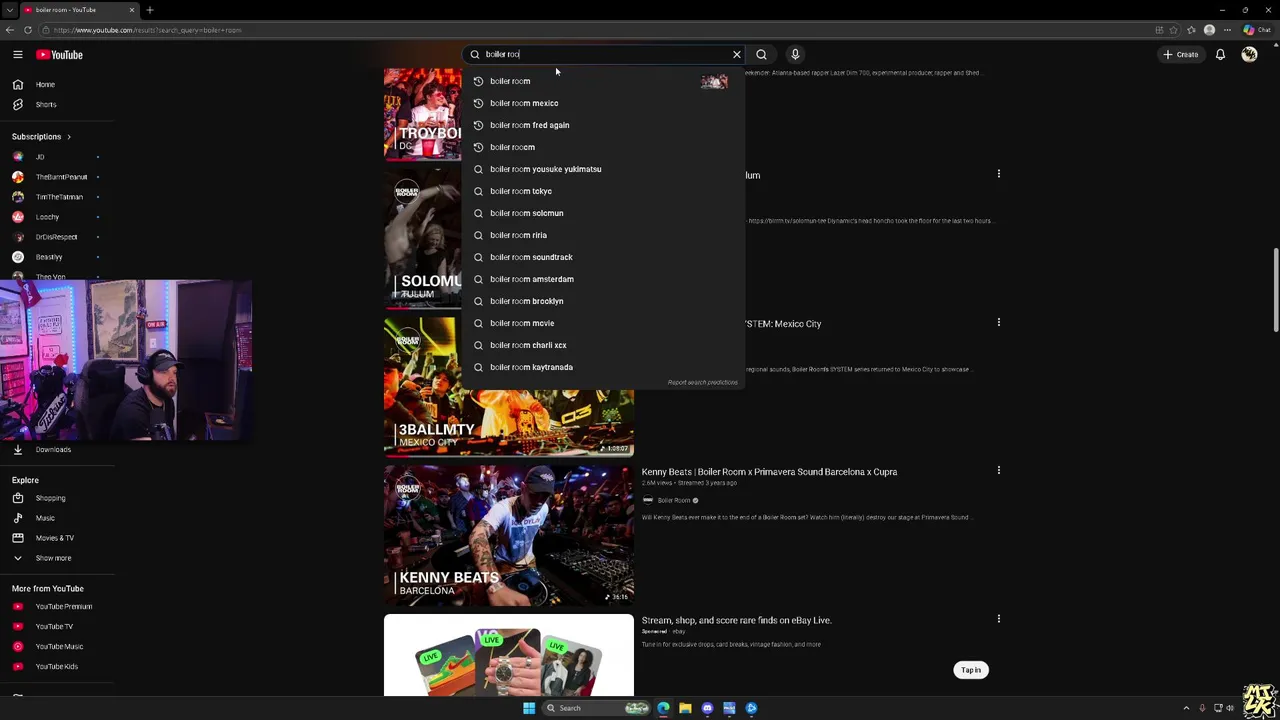Open the YouTube guide hamburger menu

pyautogui.click(x=17, y=55)
